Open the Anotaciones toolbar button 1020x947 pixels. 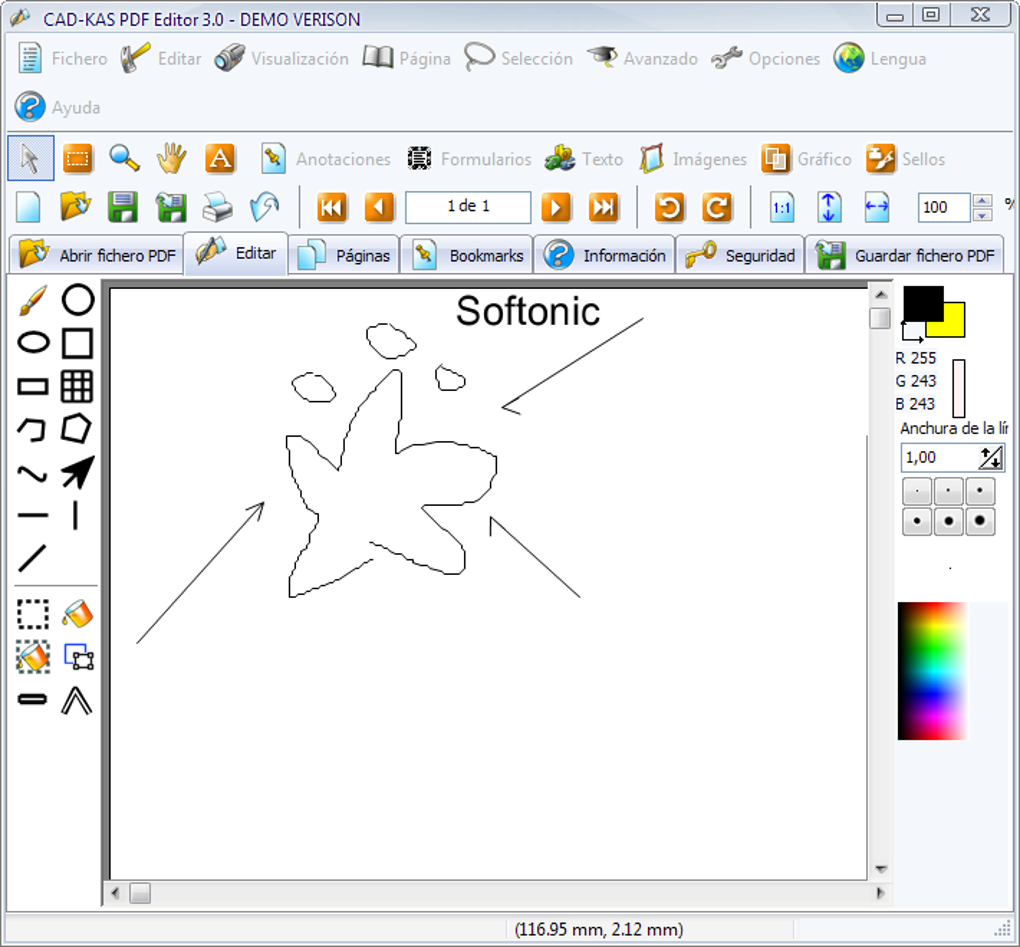click(x=325, y=159)
